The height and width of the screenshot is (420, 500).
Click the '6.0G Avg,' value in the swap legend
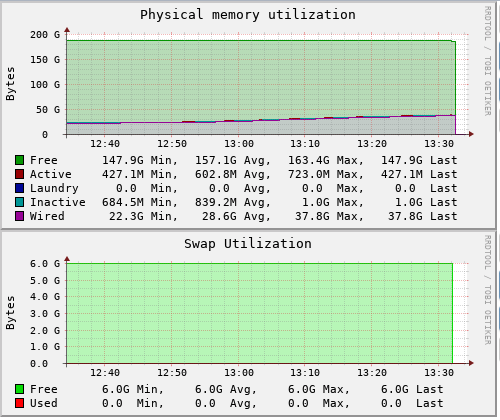point(226,389)
